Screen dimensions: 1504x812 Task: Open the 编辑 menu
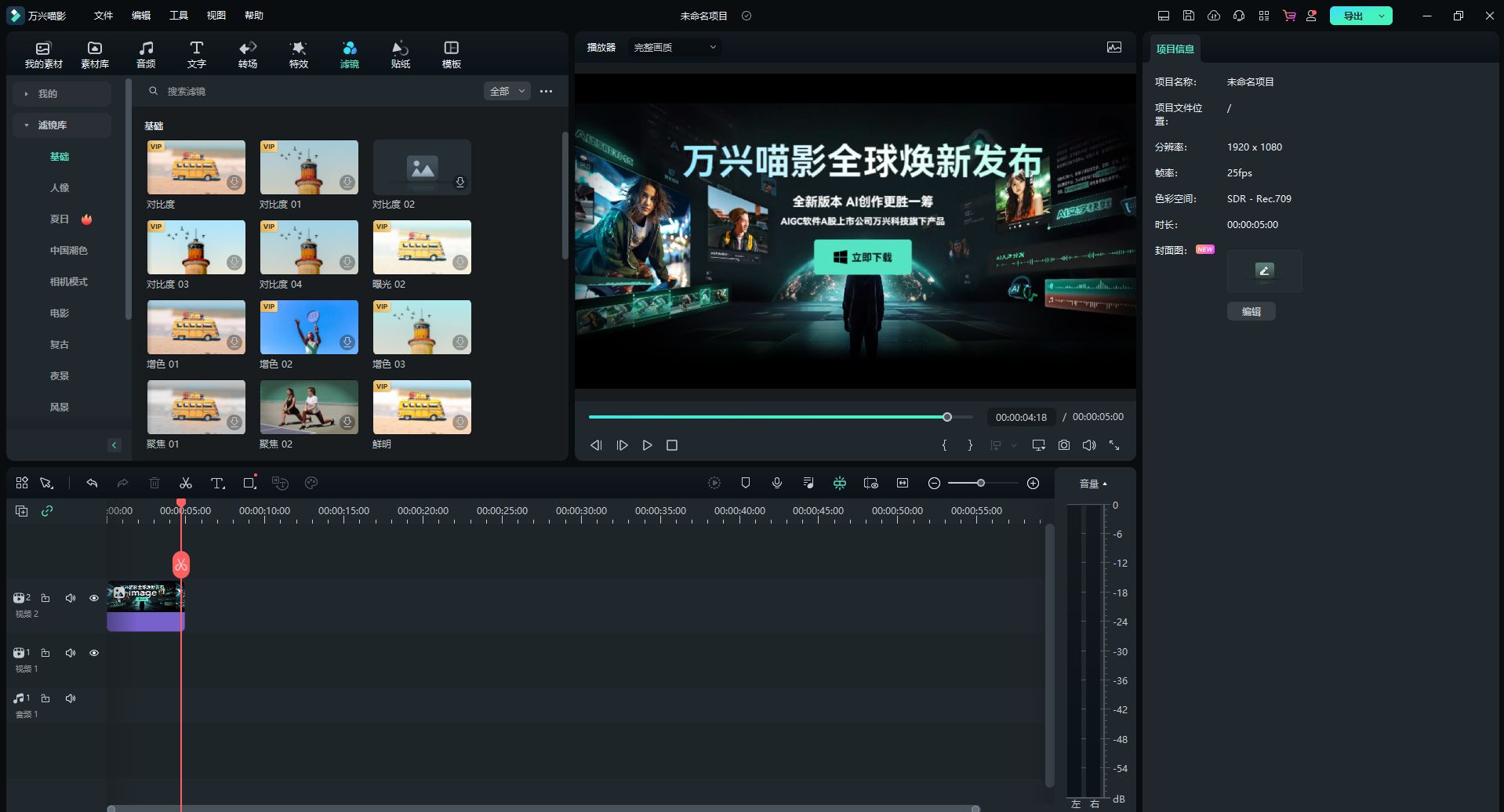point(141,16)
